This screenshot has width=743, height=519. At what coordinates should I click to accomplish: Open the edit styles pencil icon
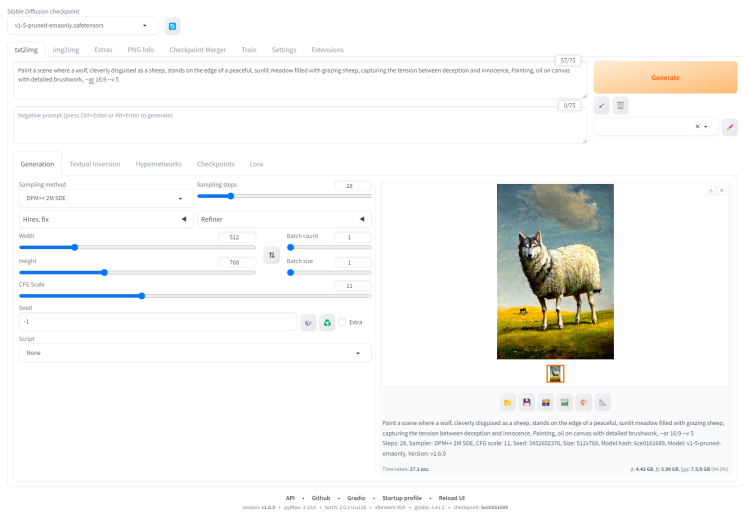[730, 127]
